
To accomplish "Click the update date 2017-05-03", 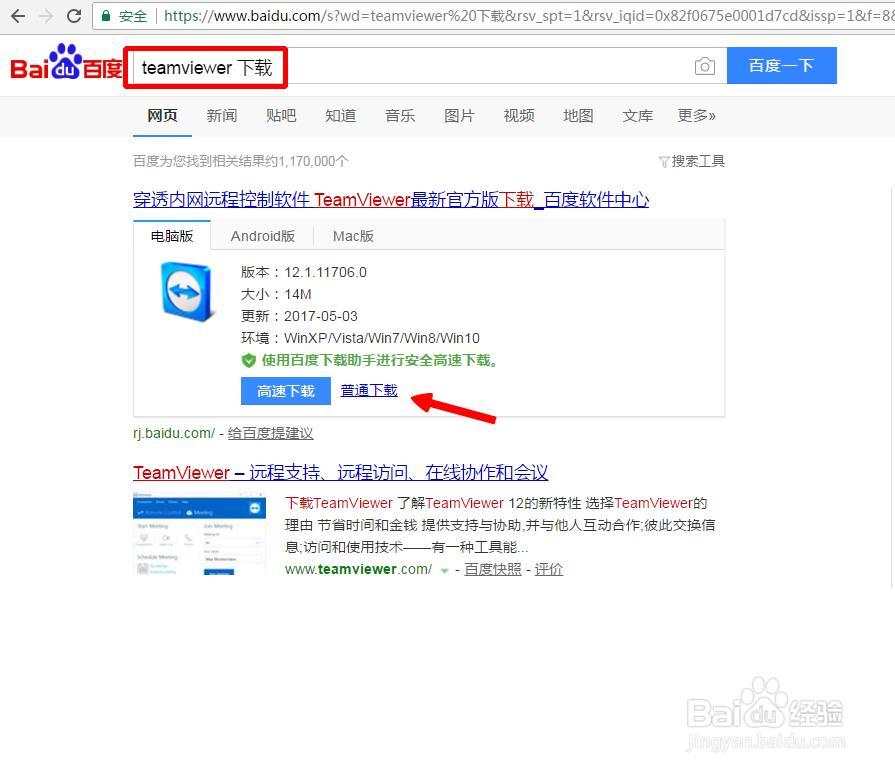I will pos(321,316).
